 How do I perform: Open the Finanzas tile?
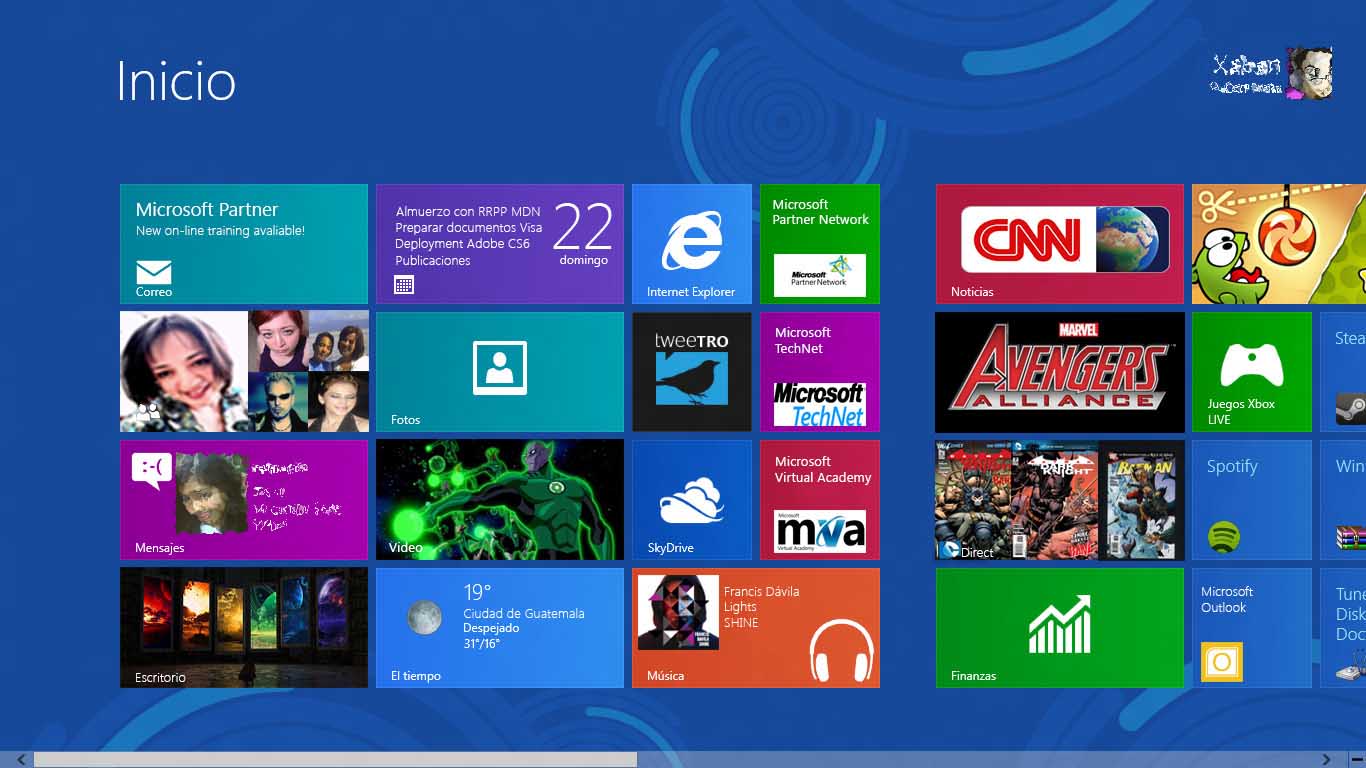pos(1060,628)
